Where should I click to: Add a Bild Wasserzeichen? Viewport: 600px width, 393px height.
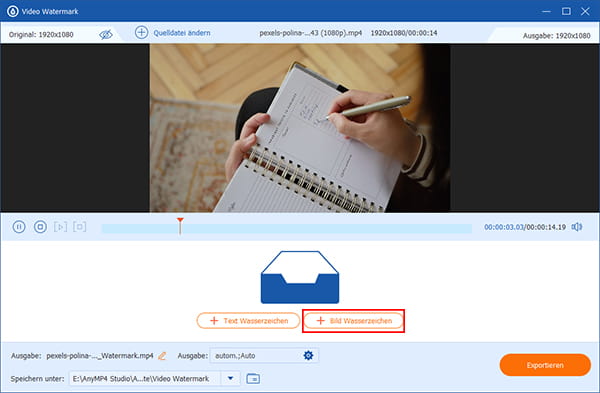tap(353, 321)
